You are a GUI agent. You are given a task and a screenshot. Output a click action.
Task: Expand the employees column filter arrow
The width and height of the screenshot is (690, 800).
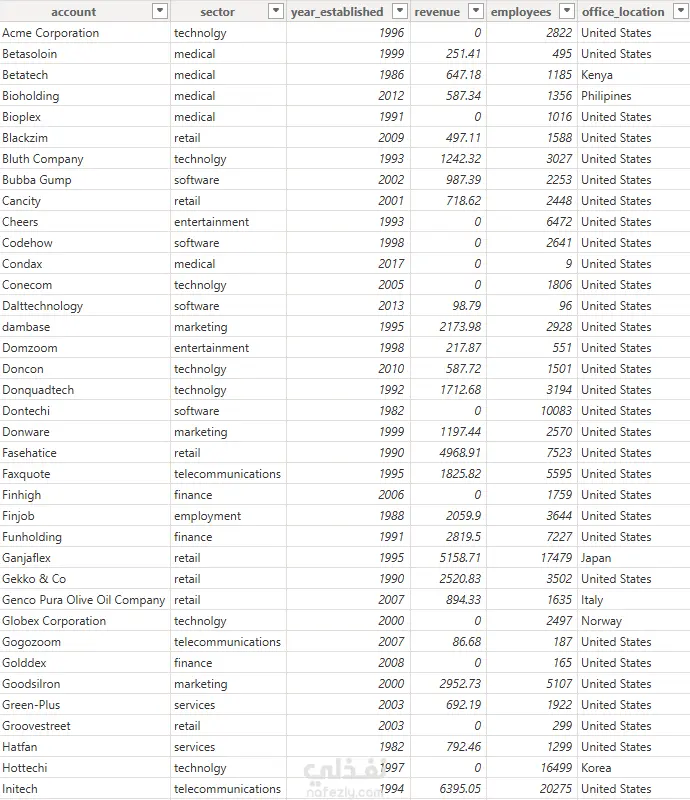(x=567, y=11)
